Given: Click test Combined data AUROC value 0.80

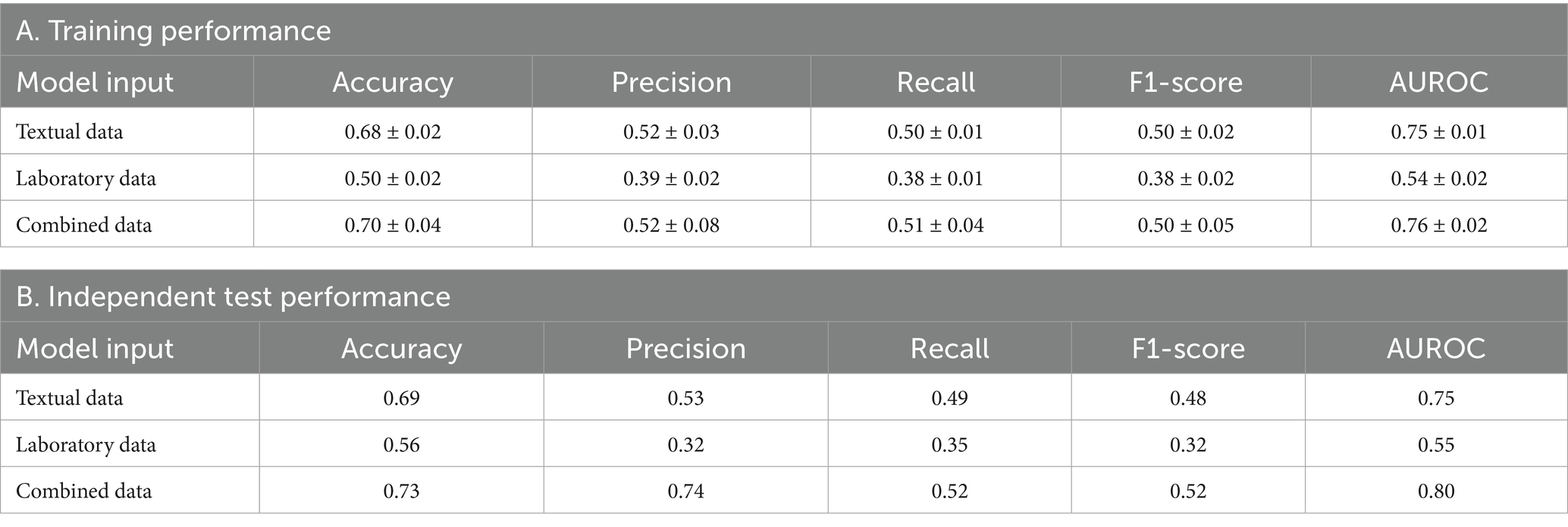Looking at the screenshot, I should [1435, 491].
